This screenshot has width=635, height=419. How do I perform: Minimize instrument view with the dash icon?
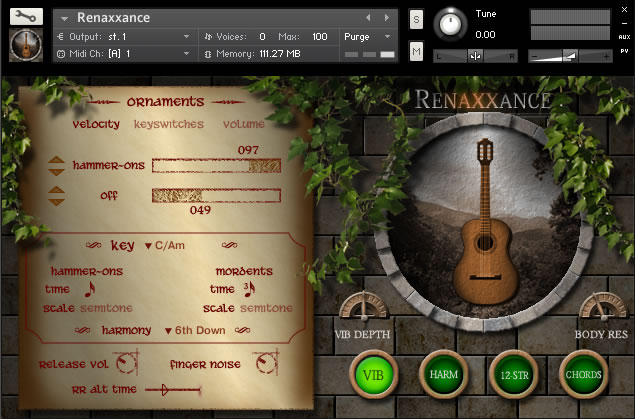tap(624, 23)
